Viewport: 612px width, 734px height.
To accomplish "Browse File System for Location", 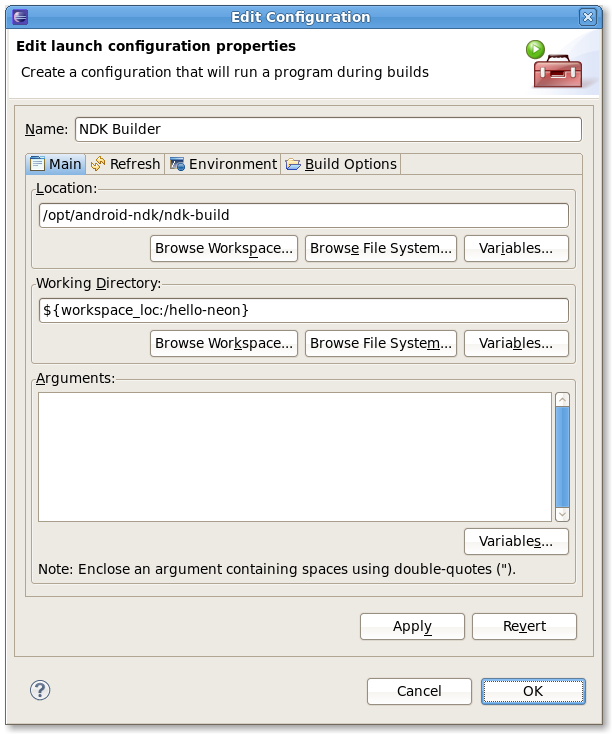I will pos(381,249).
